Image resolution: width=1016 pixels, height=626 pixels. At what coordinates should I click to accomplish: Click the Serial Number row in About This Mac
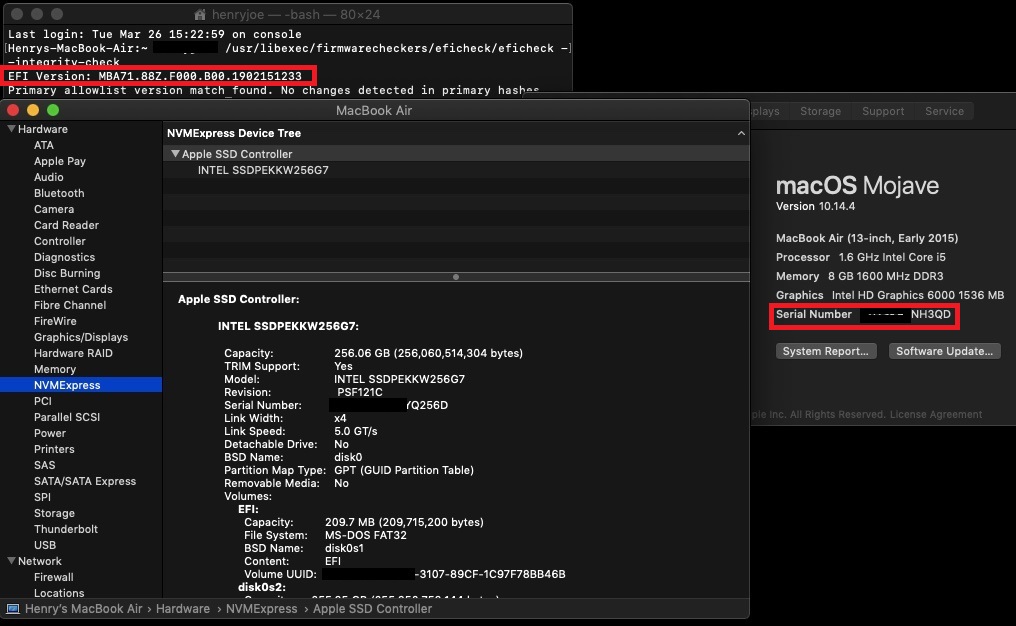(x=864, y=315)
